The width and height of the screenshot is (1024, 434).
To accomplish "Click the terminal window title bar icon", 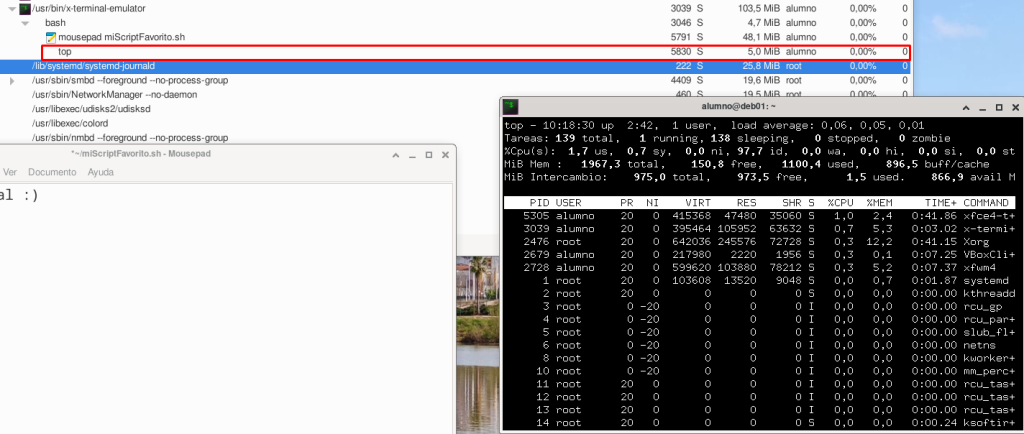I will pos(510,105).
